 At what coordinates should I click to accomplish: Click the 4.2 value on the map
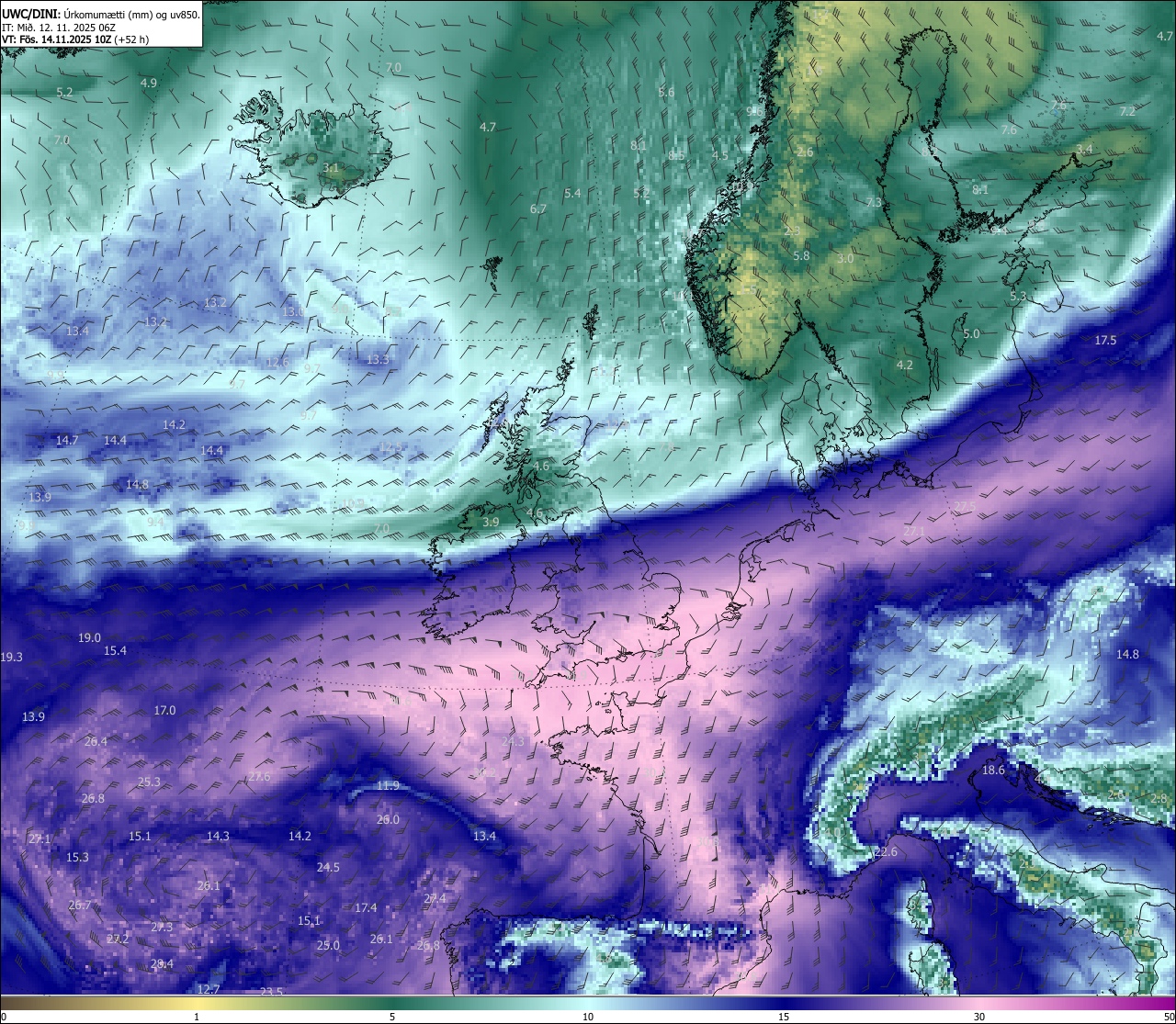tap(904, 365)
